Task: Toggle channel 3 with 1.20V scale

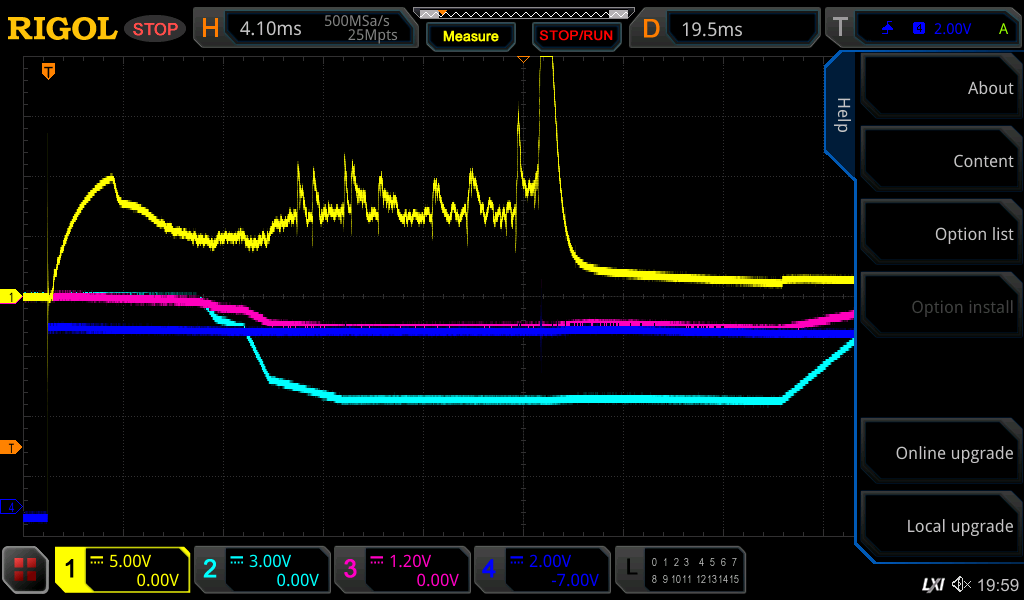Action: coord(402,570)
